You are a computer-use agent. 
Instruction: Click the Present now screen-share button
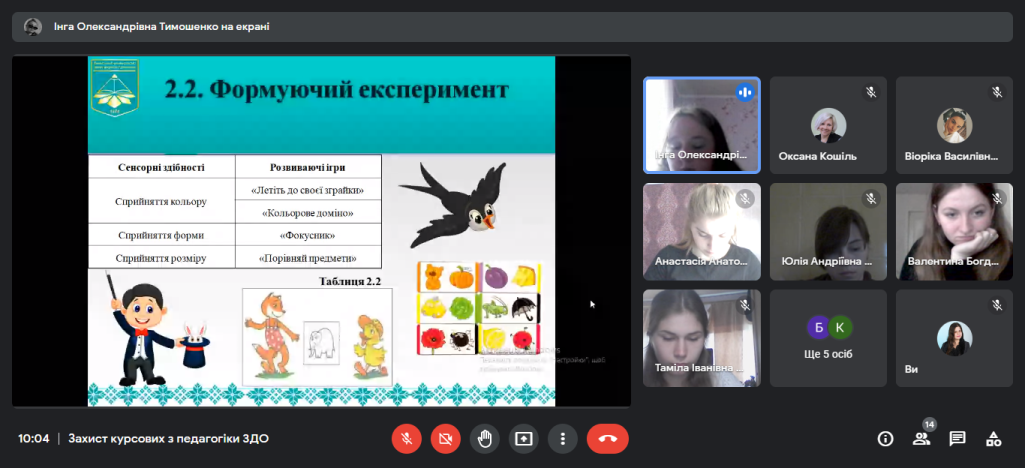click(x=524, y=439)
